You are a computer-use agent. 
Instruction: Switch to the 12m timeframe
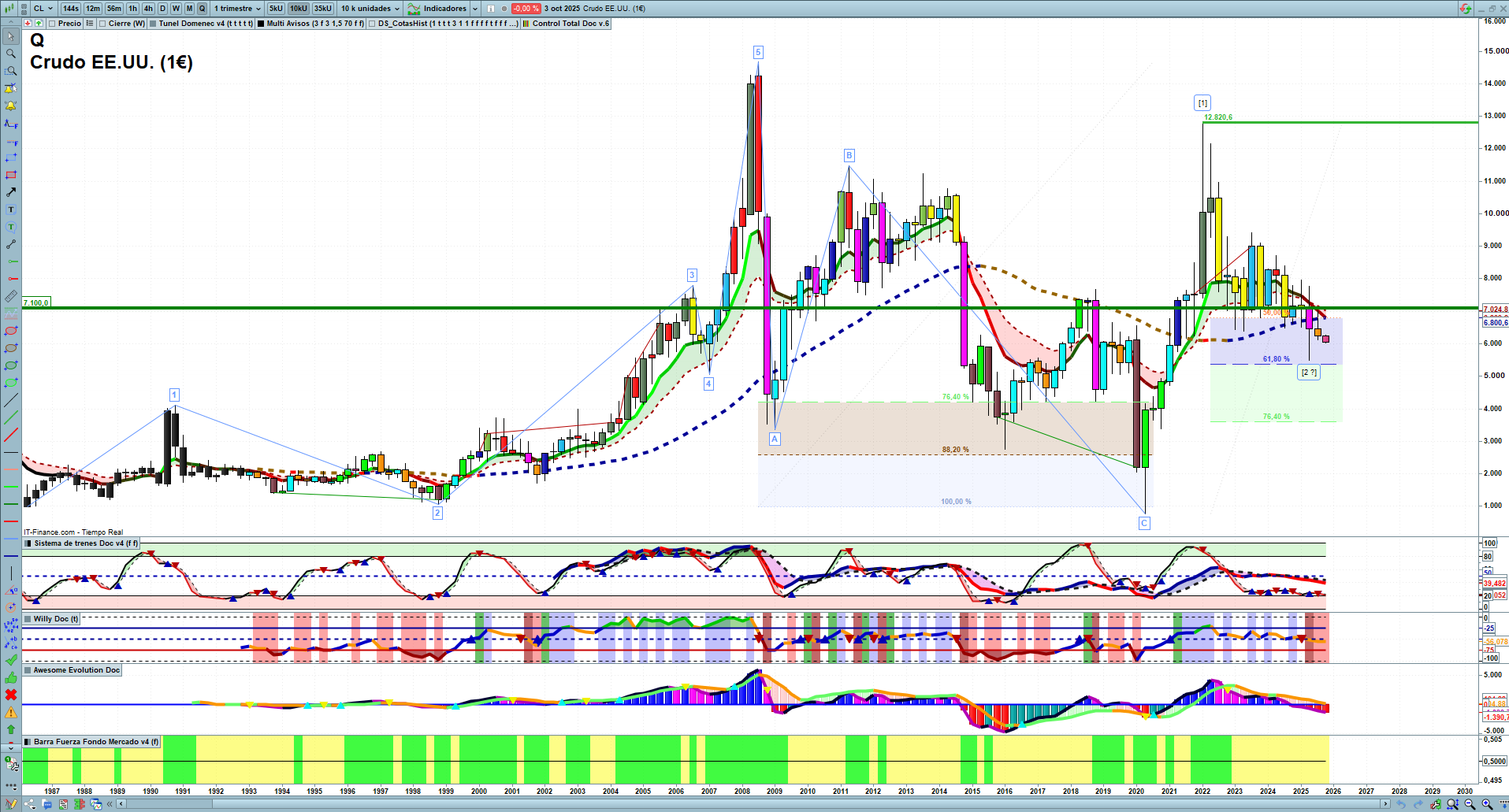93,9
